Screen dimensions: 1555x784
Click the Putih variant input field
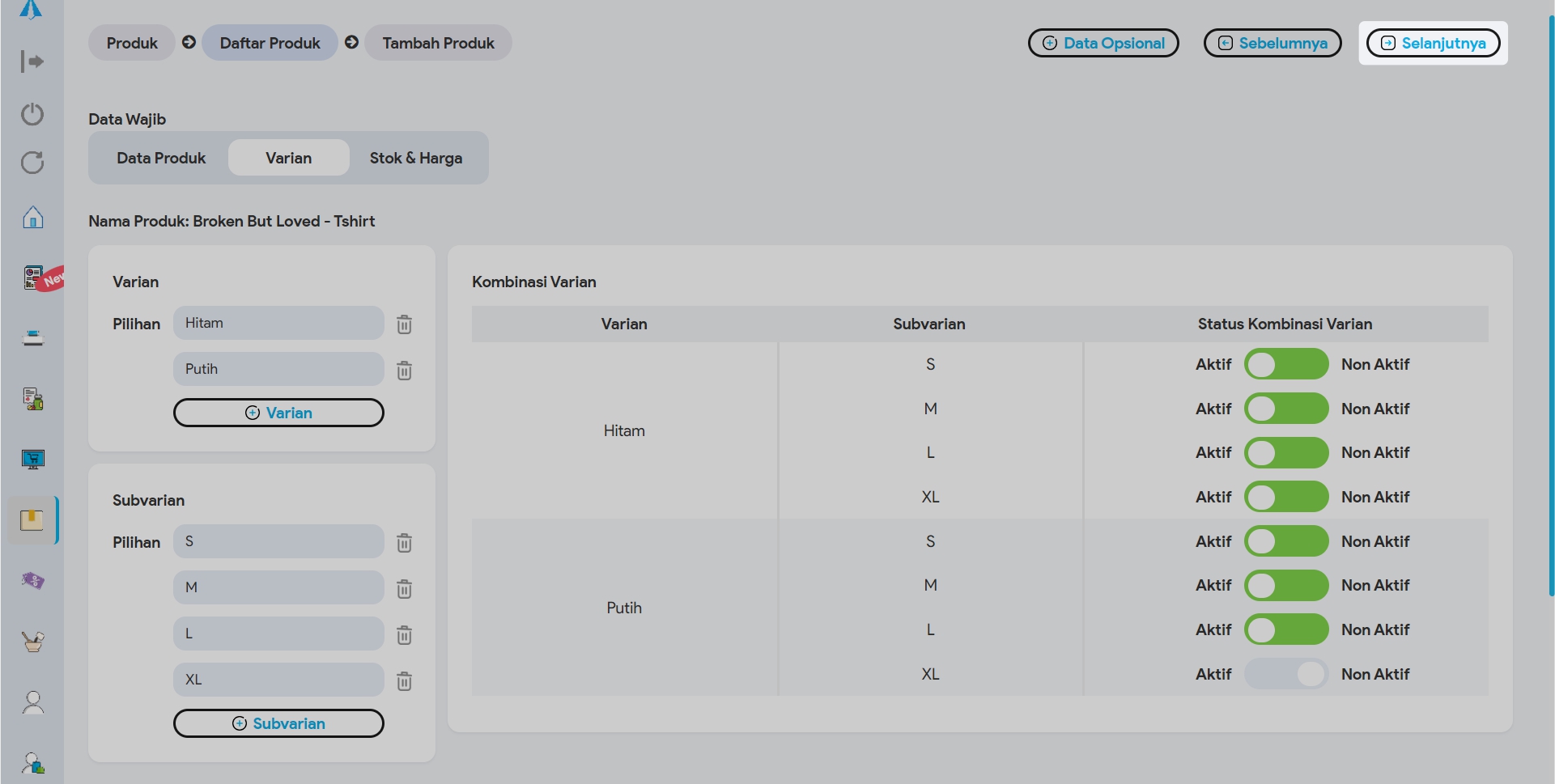278,369
